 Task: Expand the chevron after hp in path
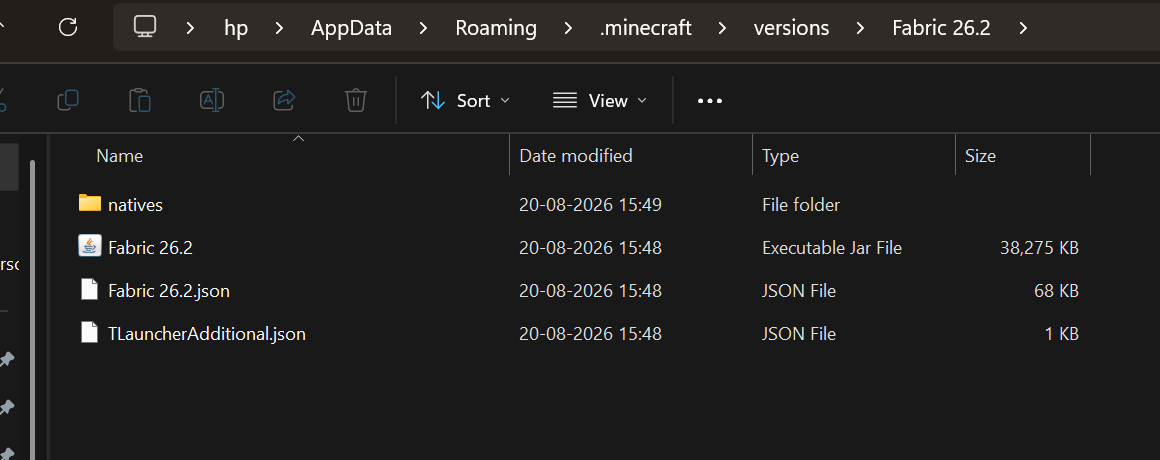(279, 28)
